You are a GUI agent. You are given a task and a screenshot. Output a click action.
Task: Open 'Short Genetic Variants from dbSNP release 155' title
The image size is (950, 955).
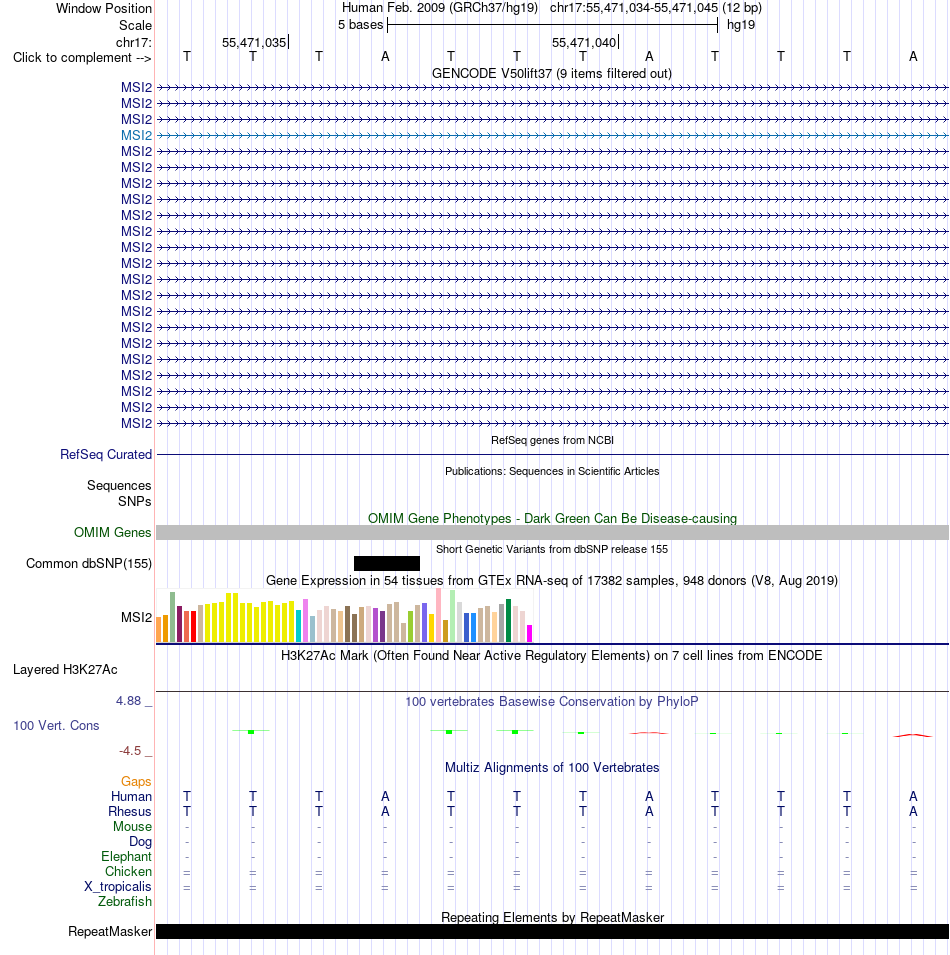(552, 549)
